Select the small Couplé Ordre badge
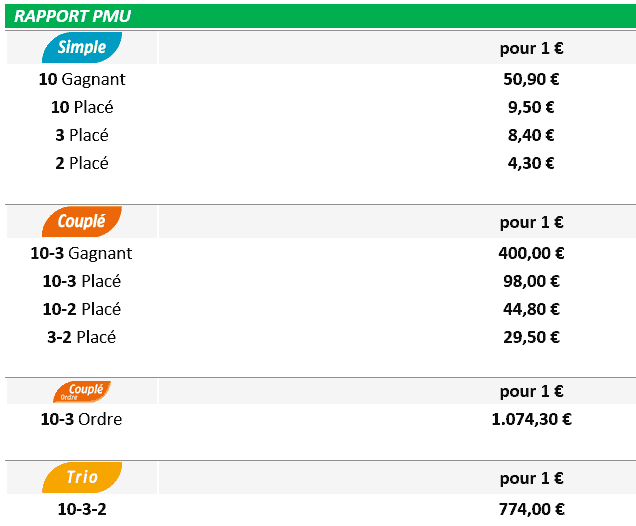The width and height of the screenshot is (636, 526). tap(82, 391)
